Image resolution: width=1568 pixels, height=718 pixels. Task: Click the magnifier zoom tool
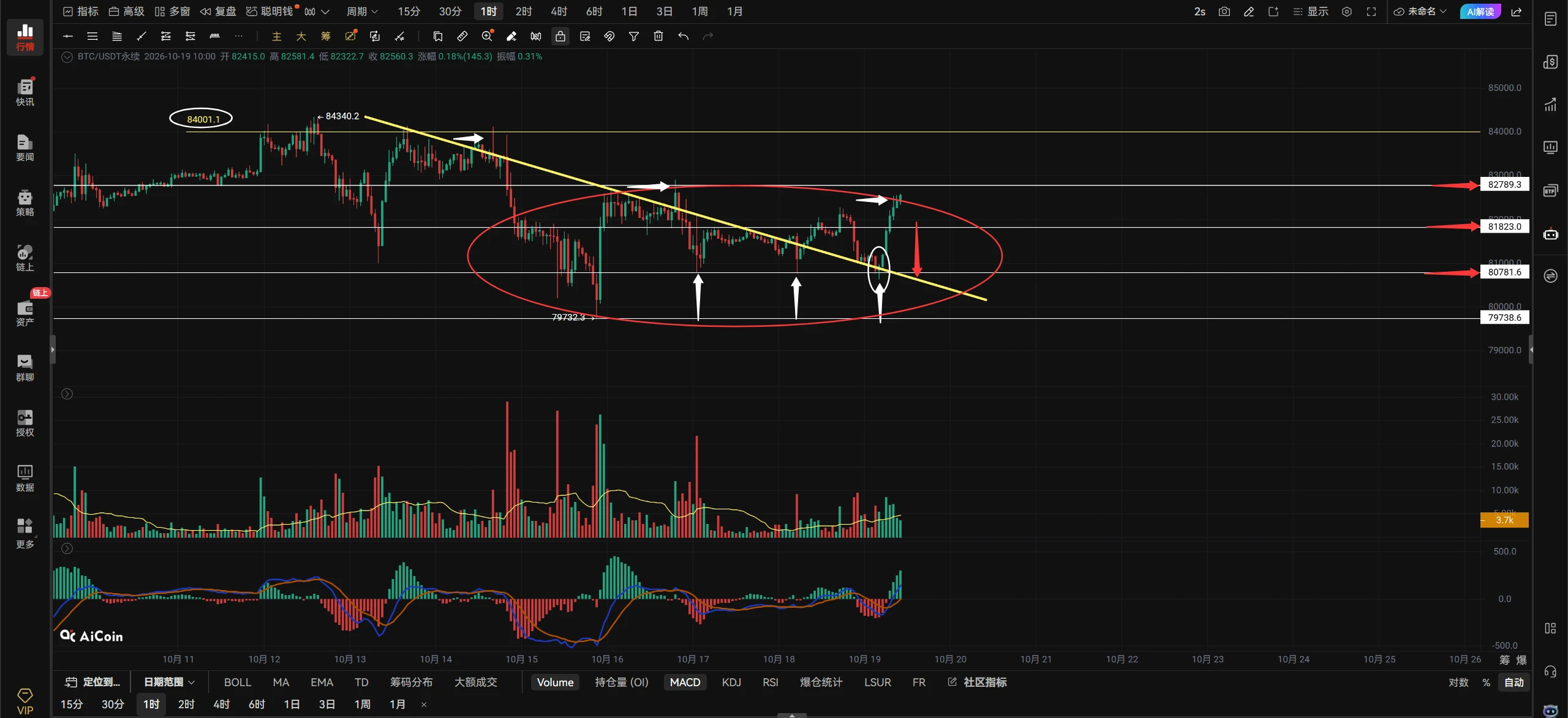487,36
